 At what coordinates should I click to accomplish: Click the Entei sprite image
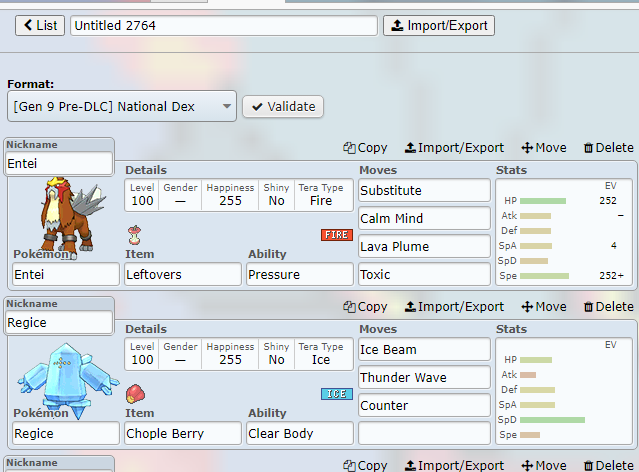coord(73,218)
